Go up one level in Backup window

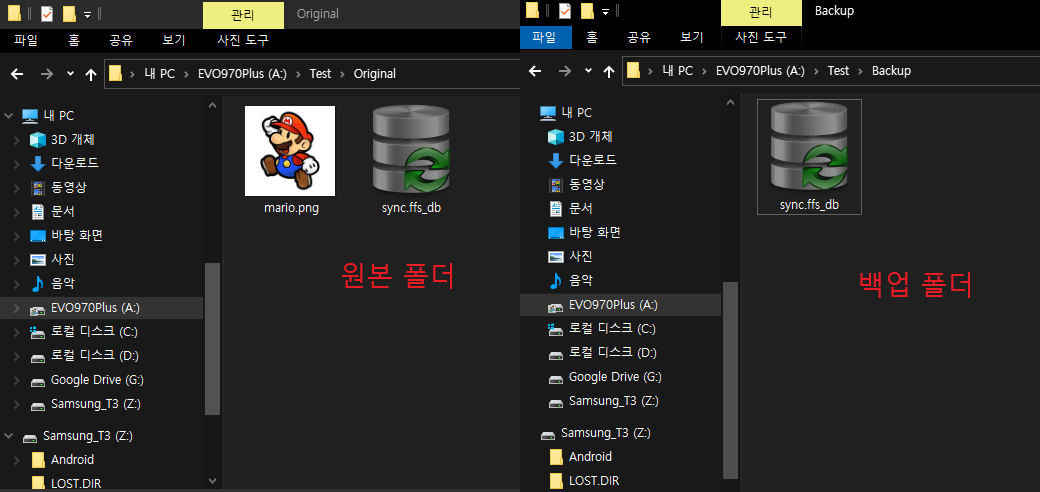tap(609, 71)
